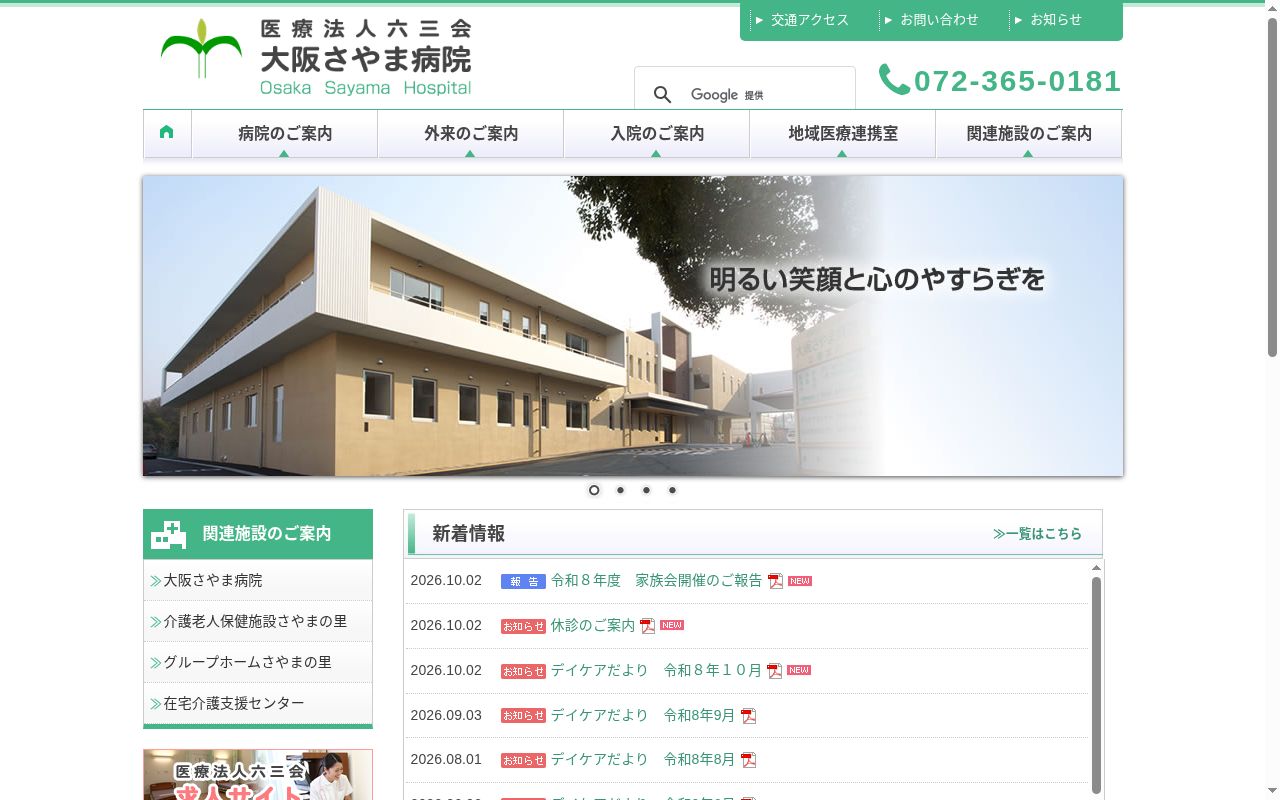Open デイケアだより 令和8年9月 link
1280x800 pixels.
[x=643, y=715]
